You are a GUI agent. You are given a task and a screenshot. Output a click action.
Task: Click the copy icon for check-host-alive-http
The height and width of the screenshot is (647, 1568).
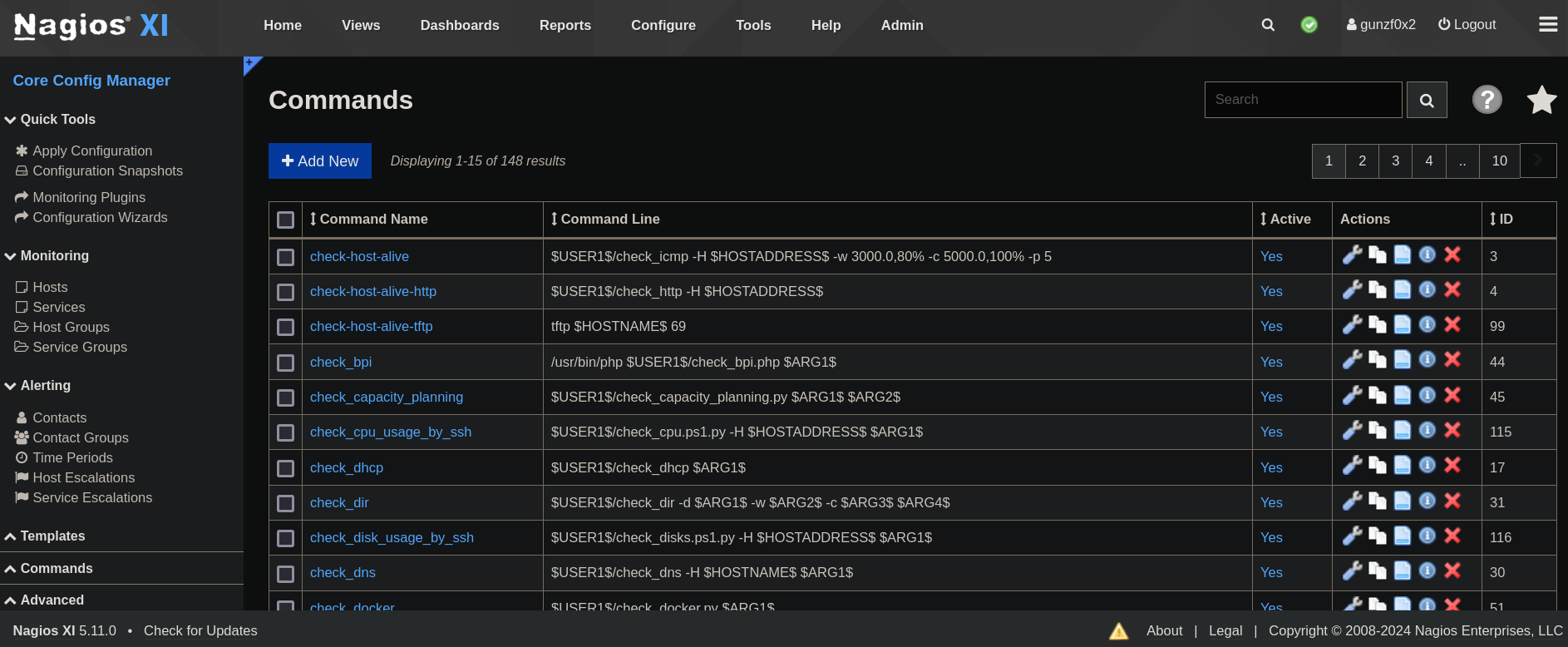[1377, 289]
